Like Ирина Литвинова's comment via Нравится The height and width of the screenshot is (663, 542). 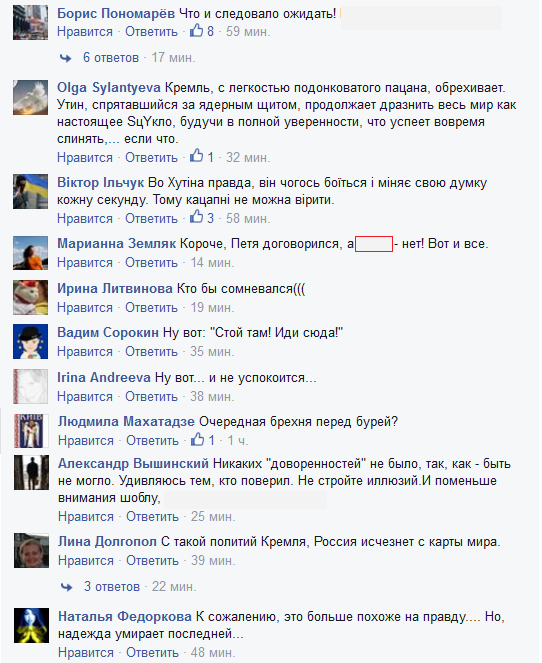coord(85,307)
